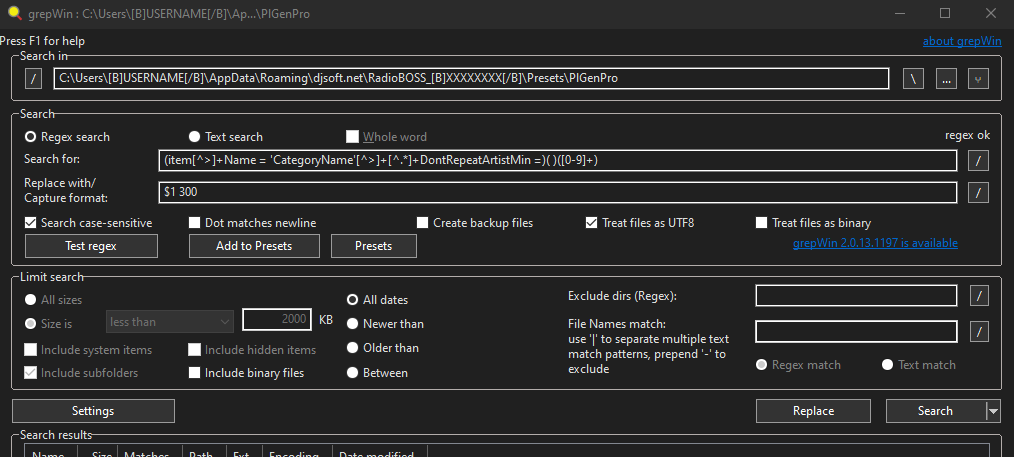Screen dimensions: 1014x457
Task: Click the backslash button right of search path
Action: 913,79
